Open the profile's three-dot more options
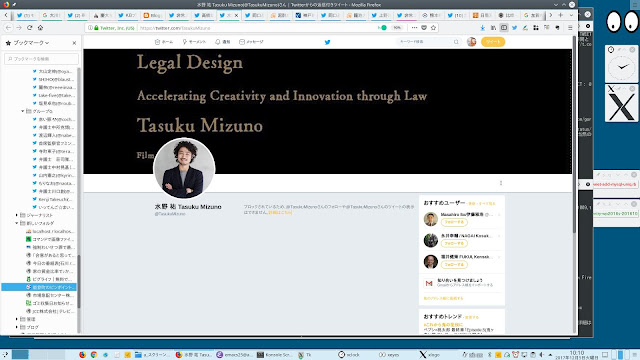 click(x=501, y=183)
